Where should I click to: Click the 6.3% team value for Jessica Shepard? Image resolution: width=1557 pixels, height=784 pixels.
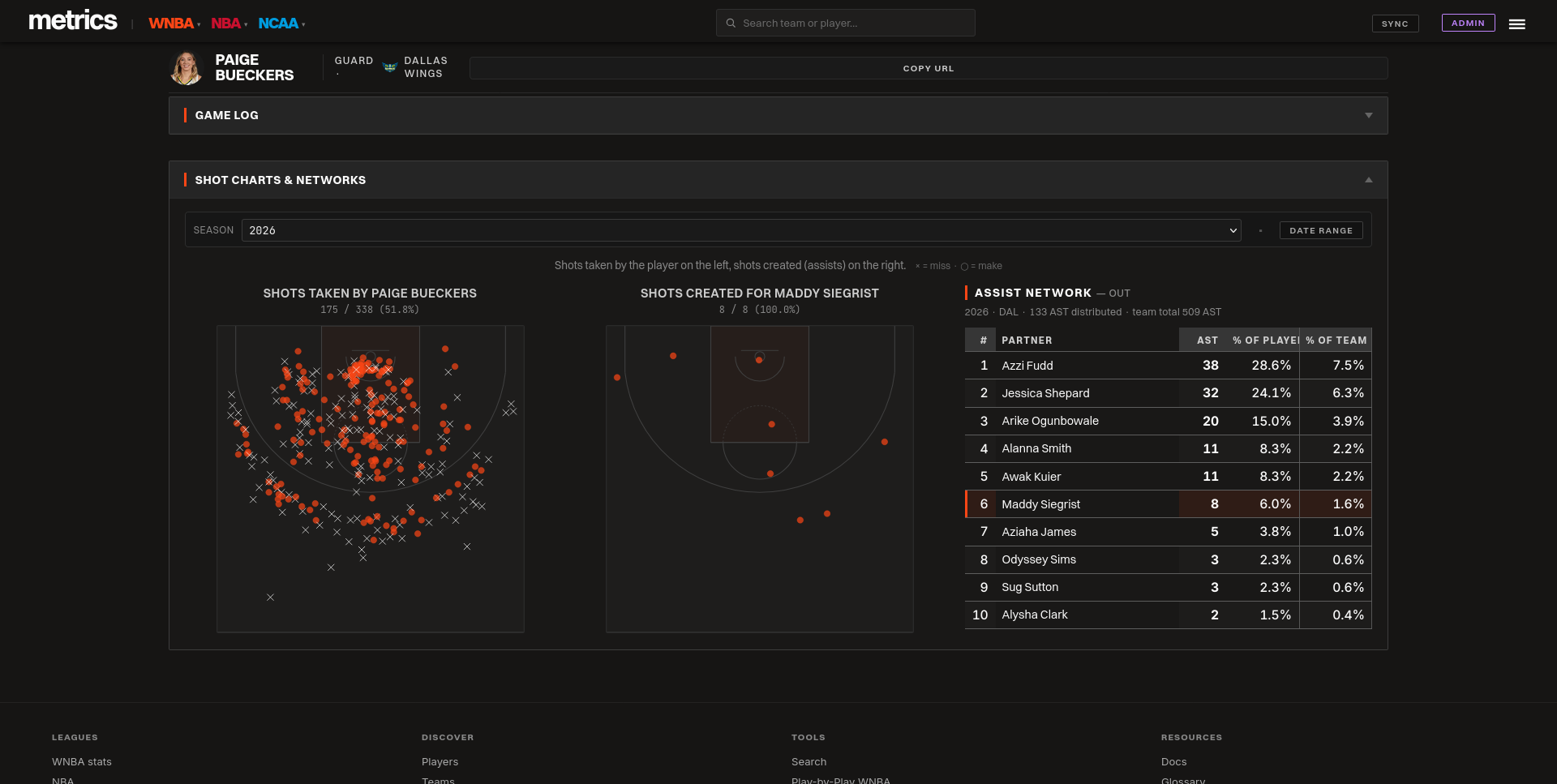coord(1348,393)
